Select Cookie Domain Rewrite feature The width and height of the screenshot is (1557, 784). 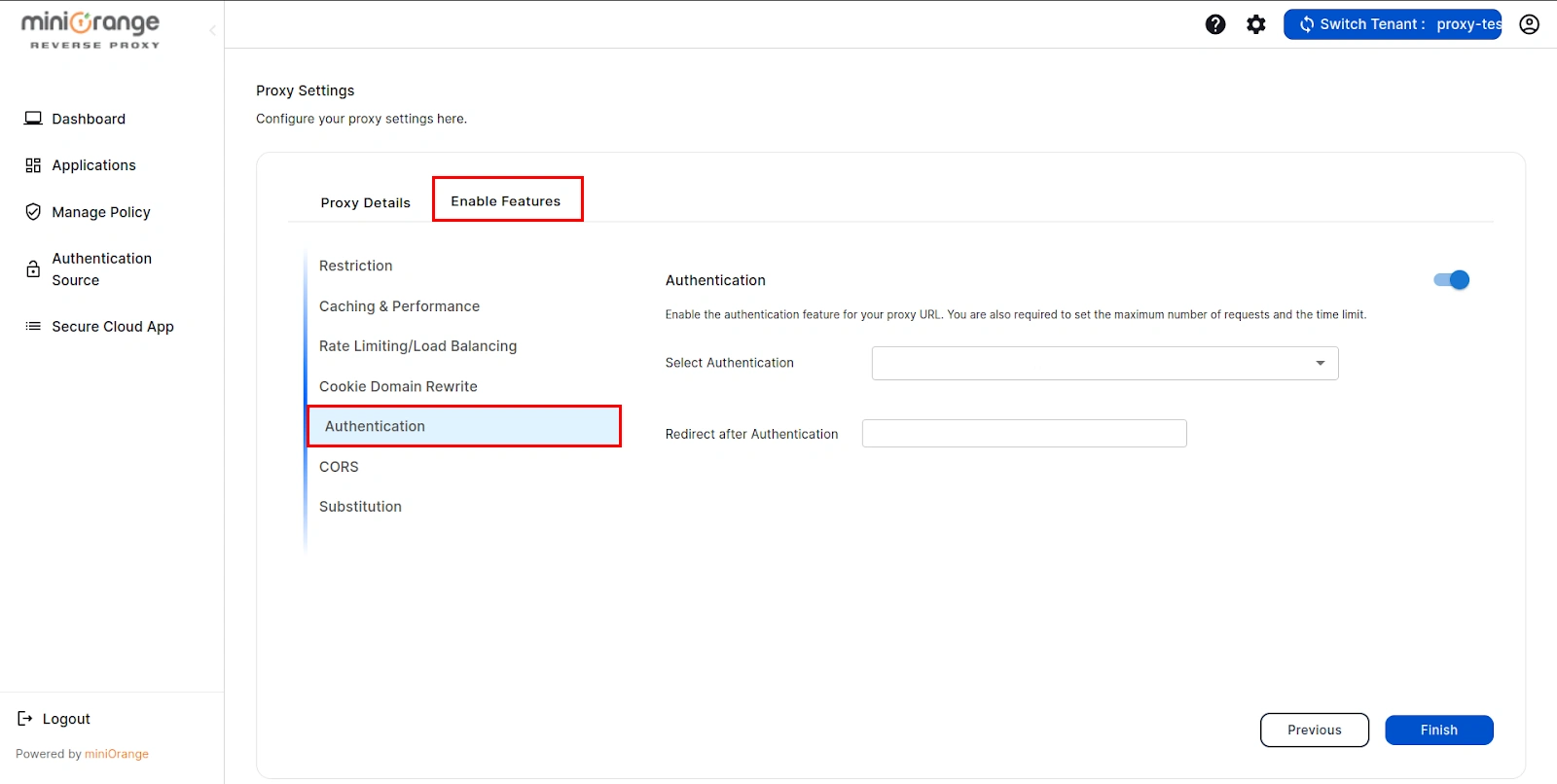pyautogui.click(x=399, y=386)
